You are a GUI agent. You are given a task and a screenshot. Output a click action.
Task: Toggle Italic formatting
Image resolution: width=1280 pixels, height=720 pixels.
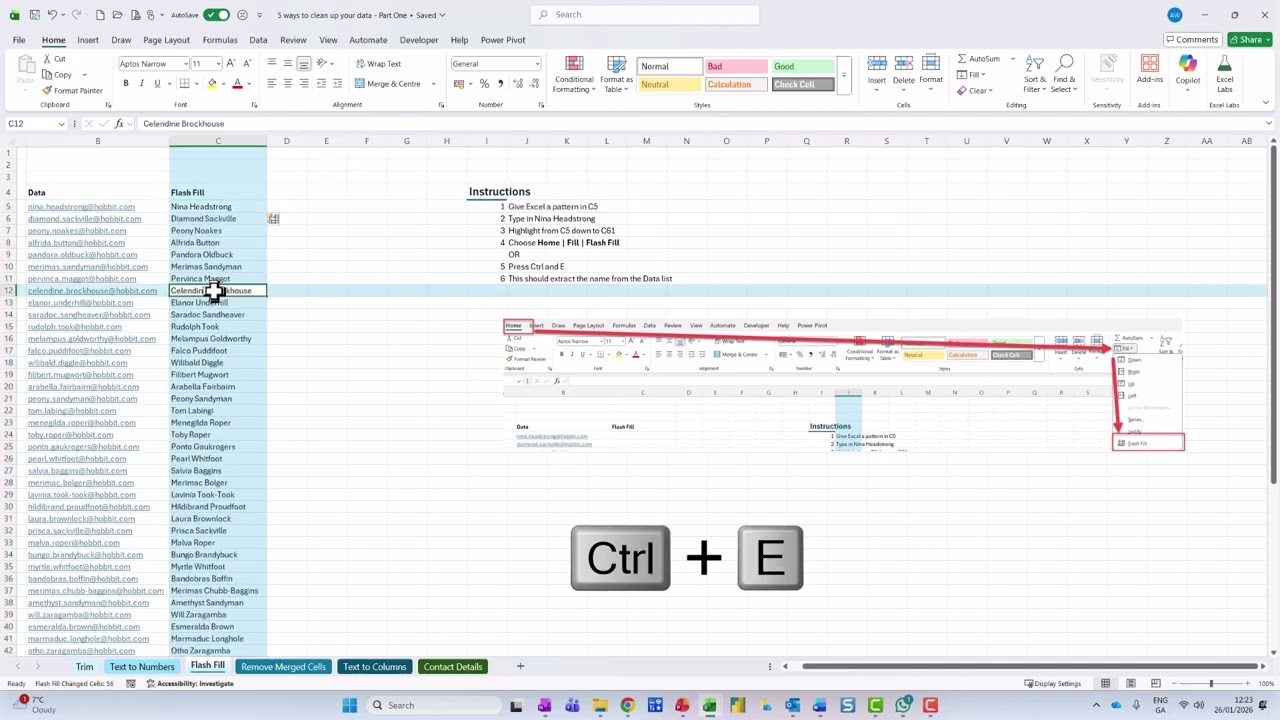[x=141, y=83]
